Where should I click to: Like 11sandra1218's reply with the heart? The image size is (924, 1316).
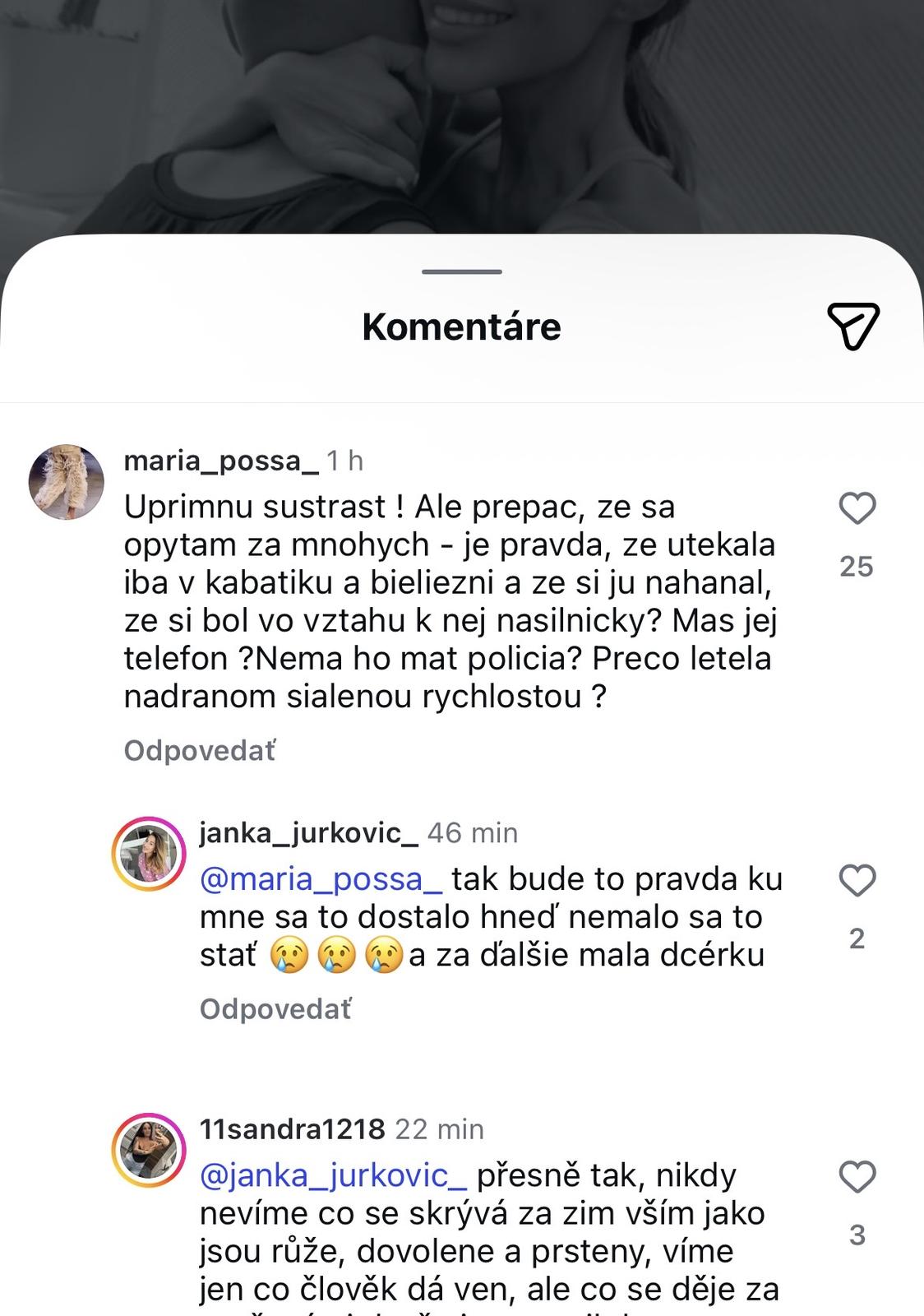857,1177
